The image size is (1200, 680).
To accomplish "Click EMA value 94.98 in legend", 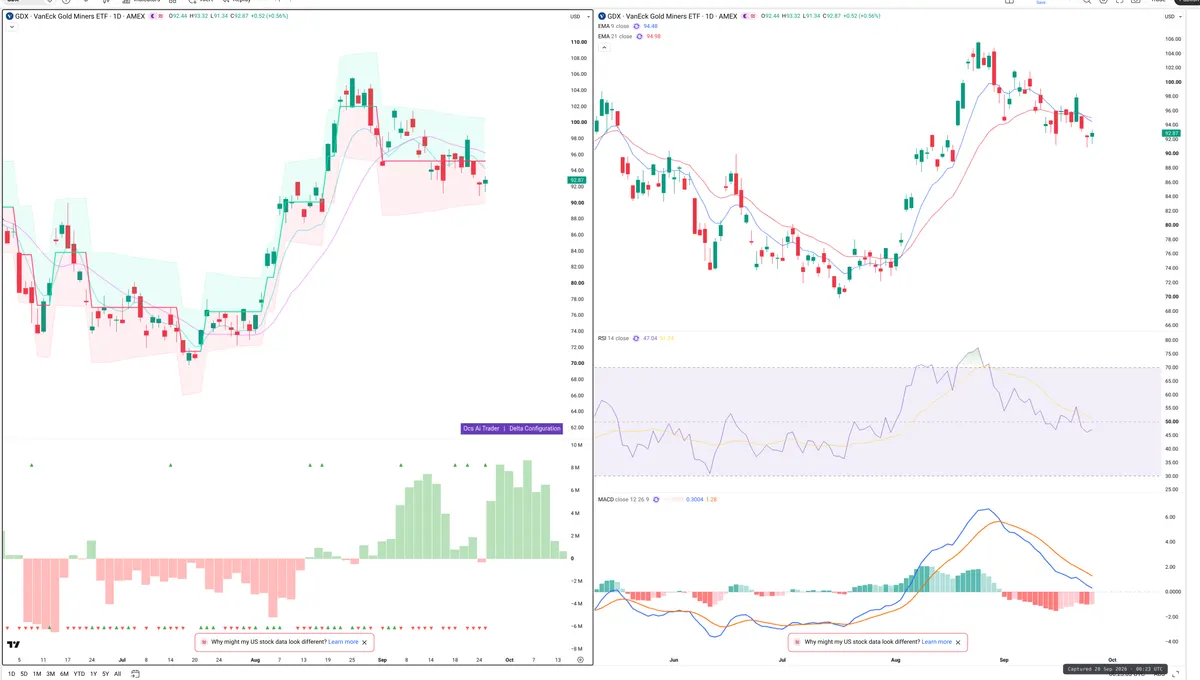I will [654, 36].
